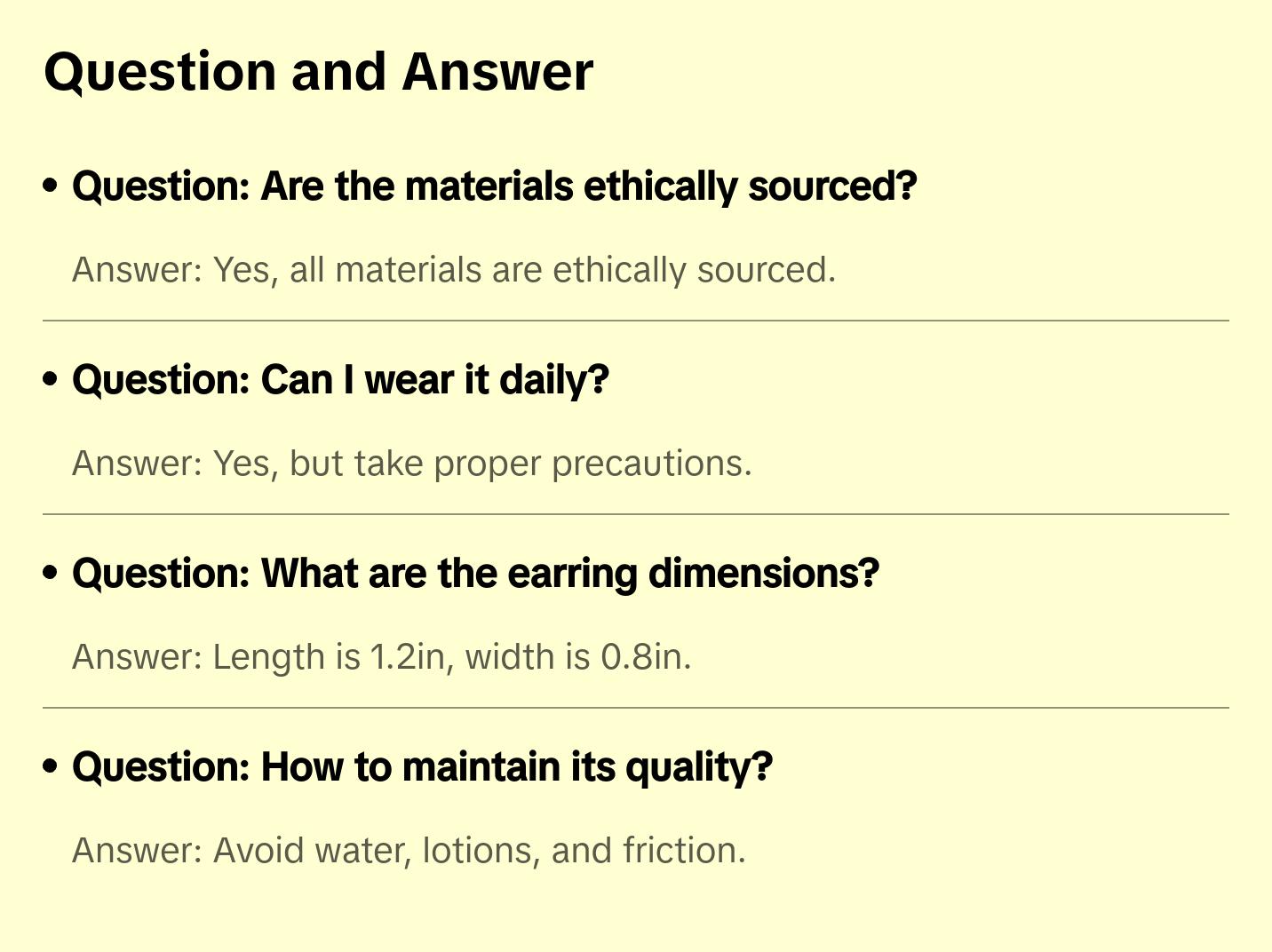Click the "Question and Answer" heading
The image size is (1272, 952).
[x=318, y=72]
